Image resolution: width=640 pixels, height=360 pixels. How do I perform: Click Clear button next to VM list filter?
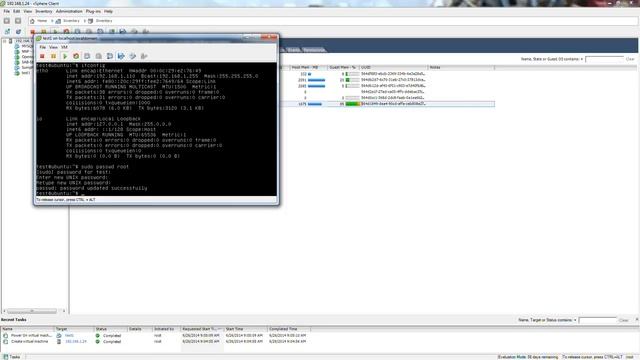coord(630,59)
